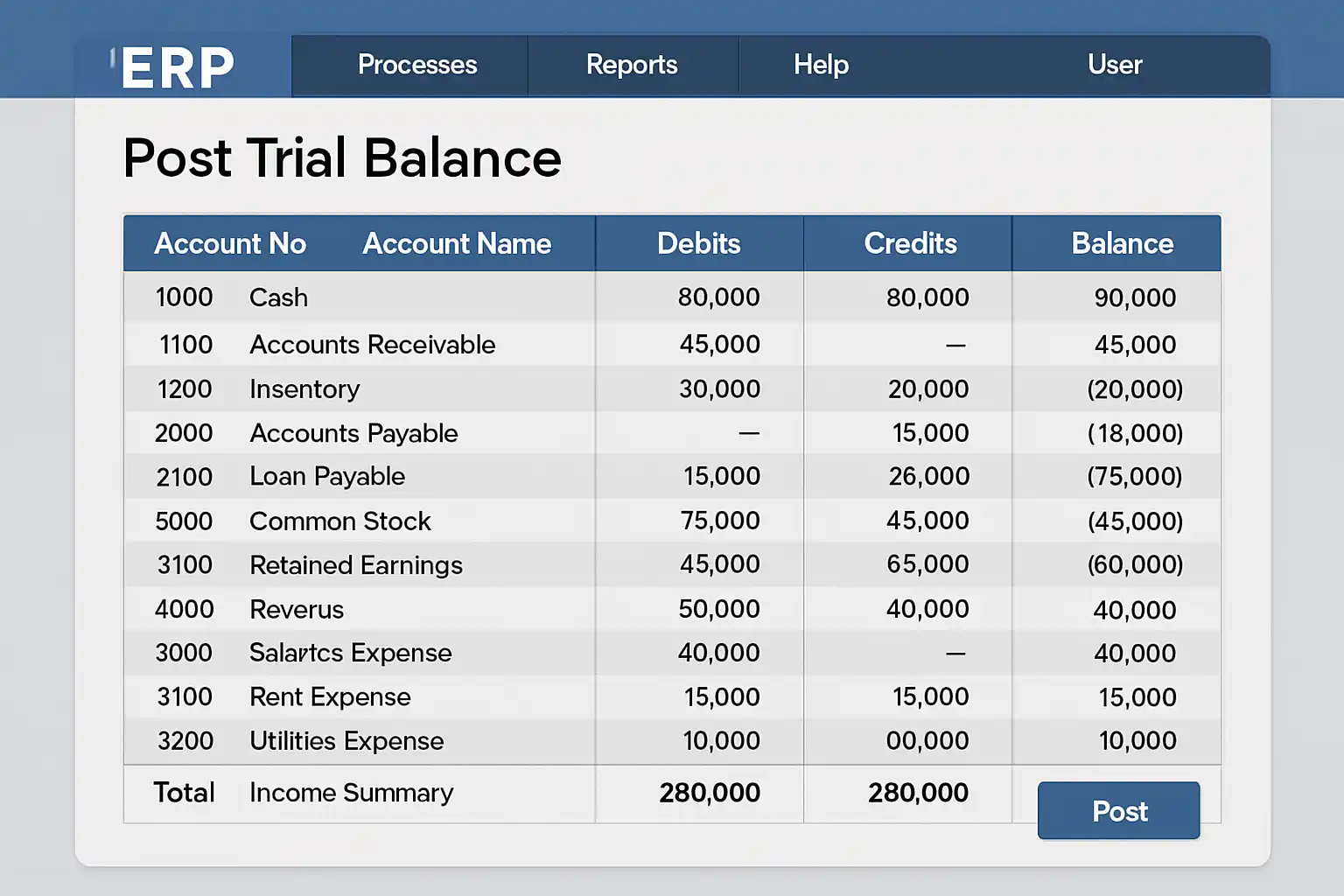
Task: Open the User menu
Action: 1115,65
